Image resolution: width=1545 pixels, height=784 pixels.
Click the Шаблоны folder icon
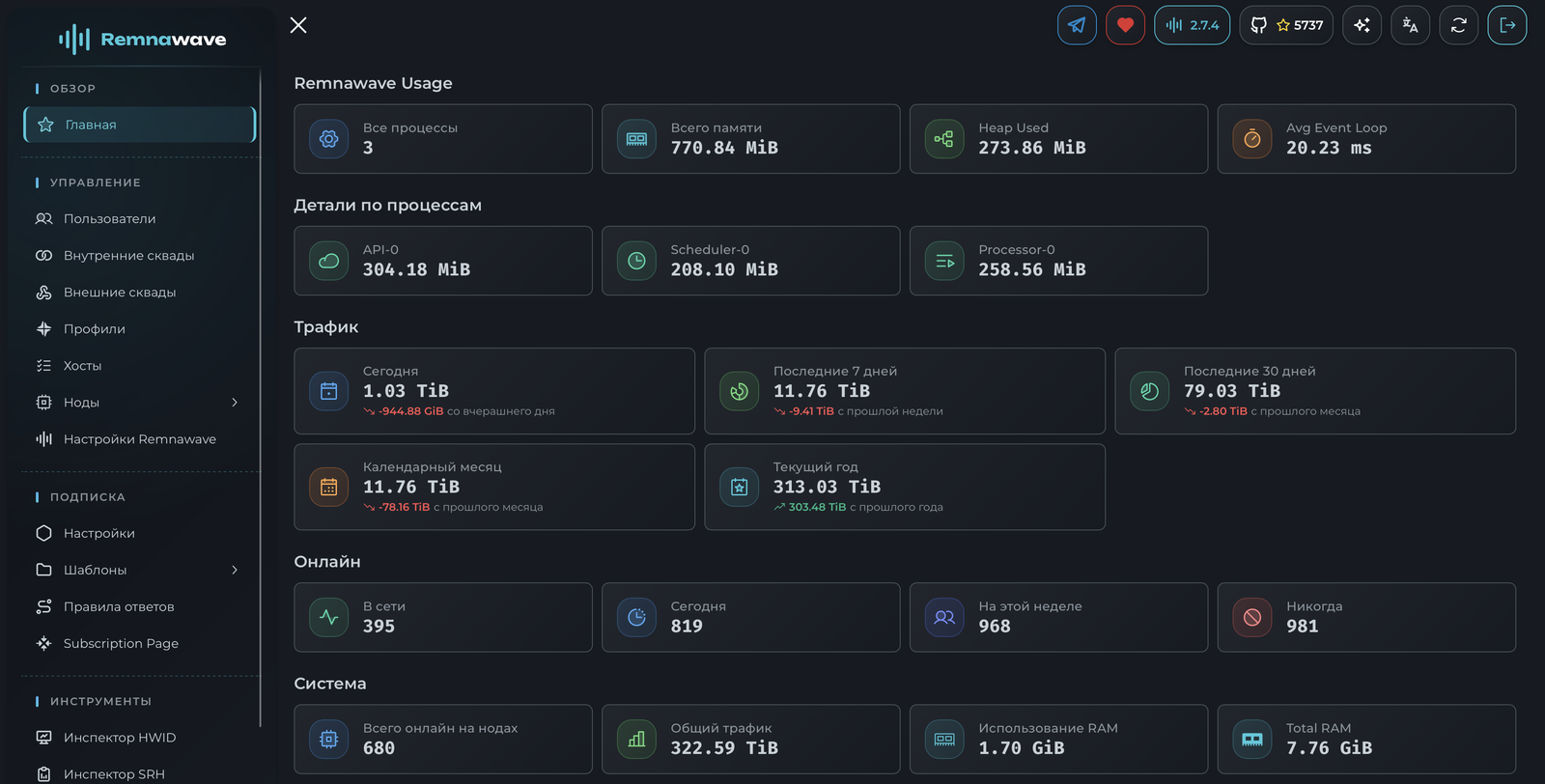[43, 570]
